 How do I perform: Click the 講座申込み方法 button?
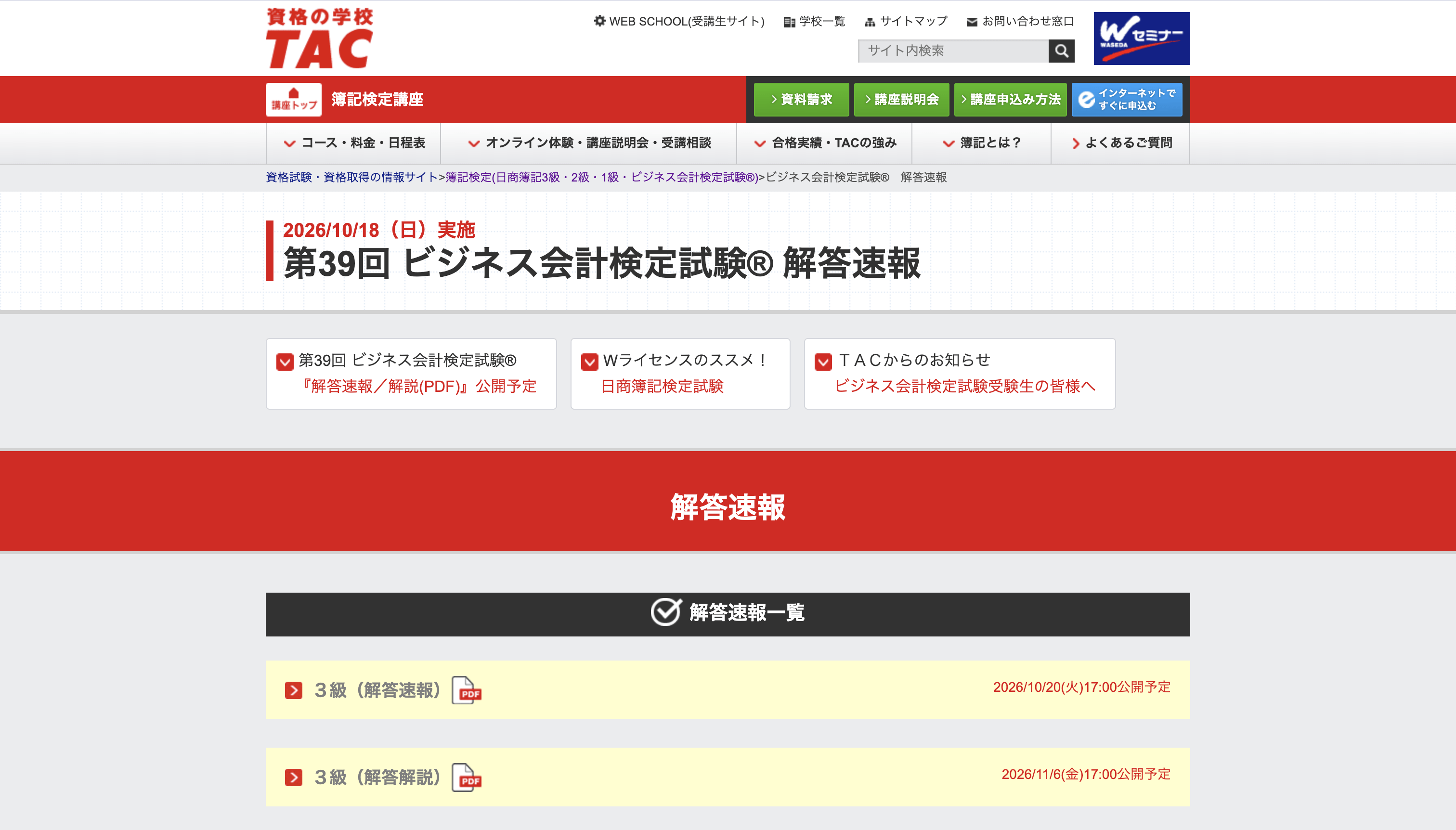click(x=1010, y=99)
